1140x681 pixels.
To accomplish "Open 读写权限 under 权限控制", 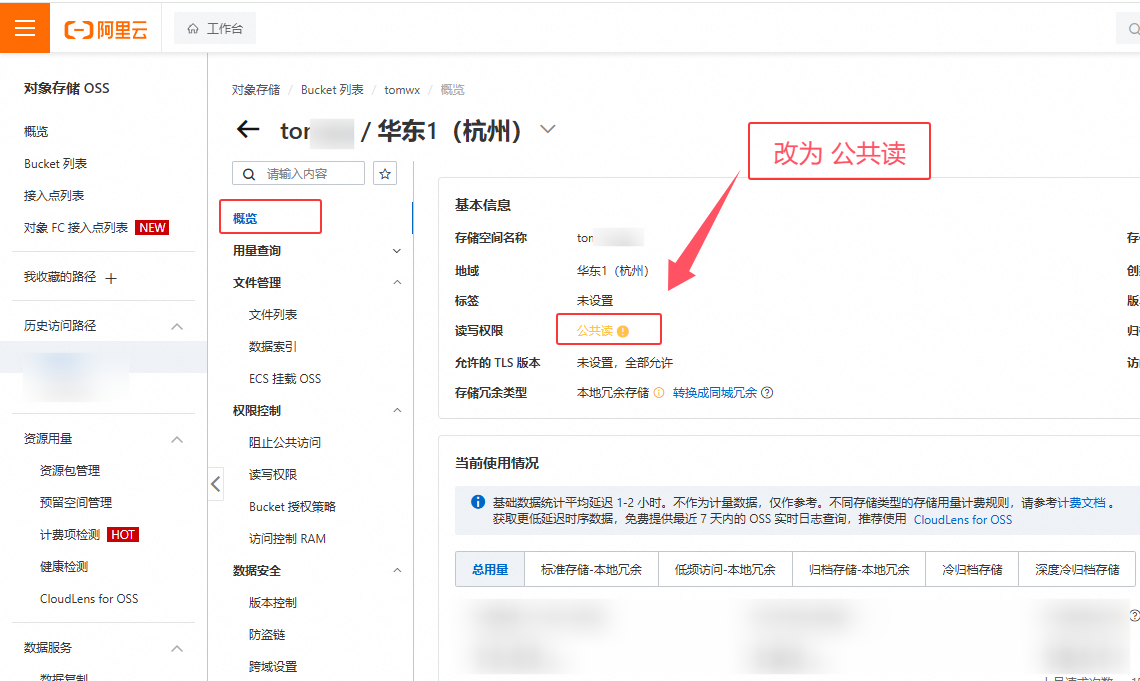I will (x=273, y=475).
